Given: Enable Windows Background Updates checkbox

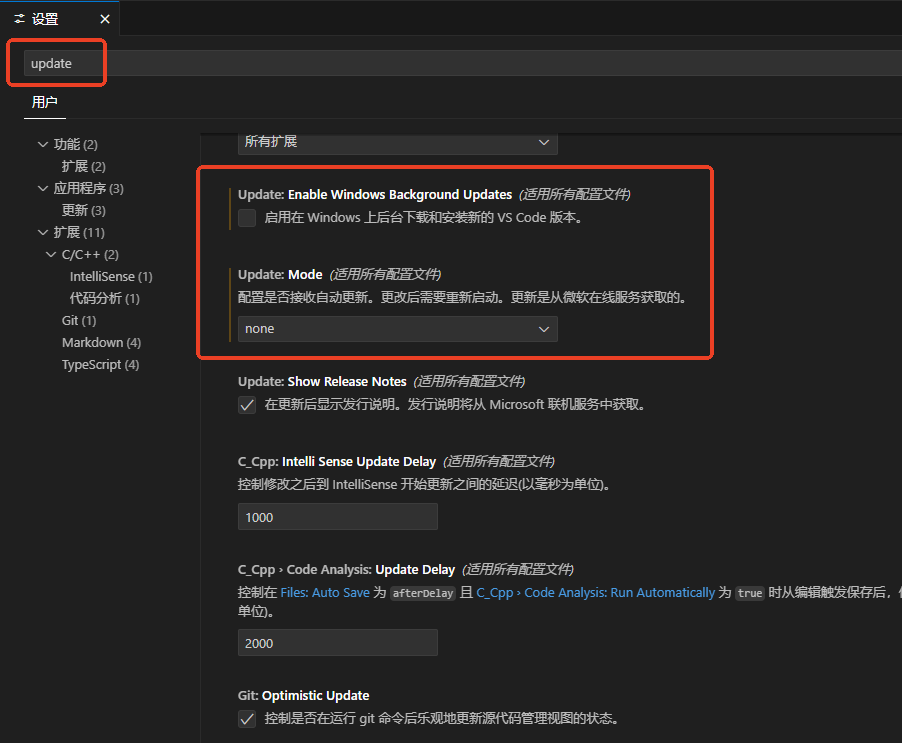Looking at the screenshot, I should coord(247,218).
